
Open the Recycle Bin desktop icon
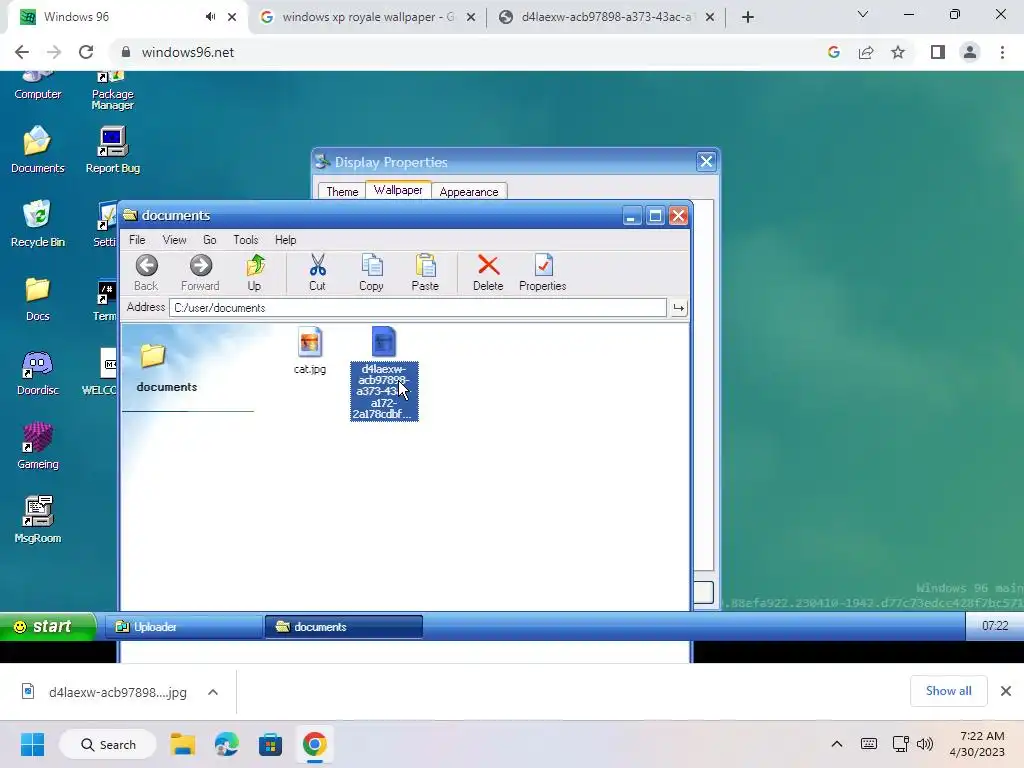(x=38, y=223)
